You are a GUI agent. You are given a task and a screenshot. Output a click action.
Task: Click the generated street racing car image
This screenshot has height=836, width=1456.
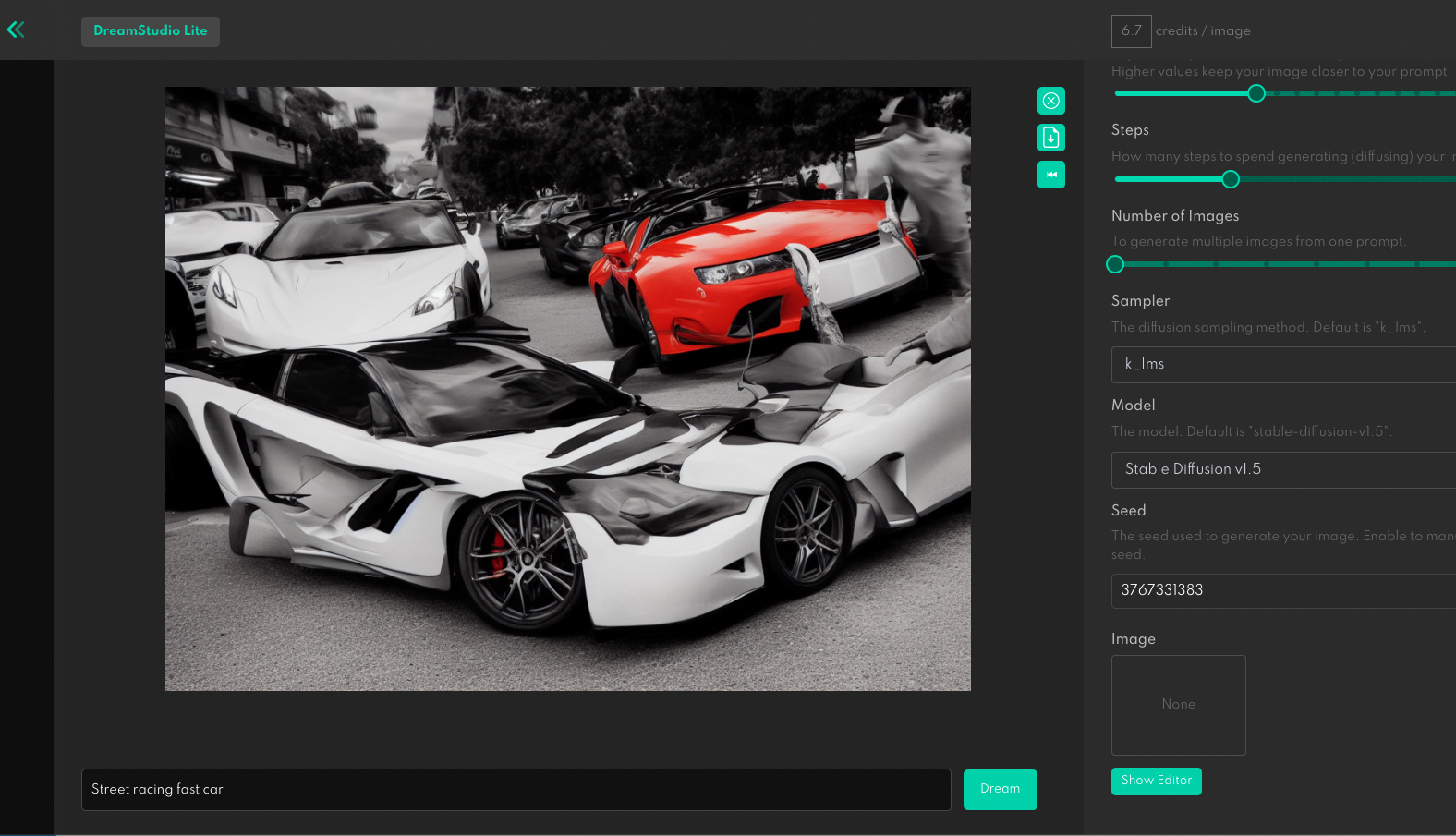[x=567, y=388]
